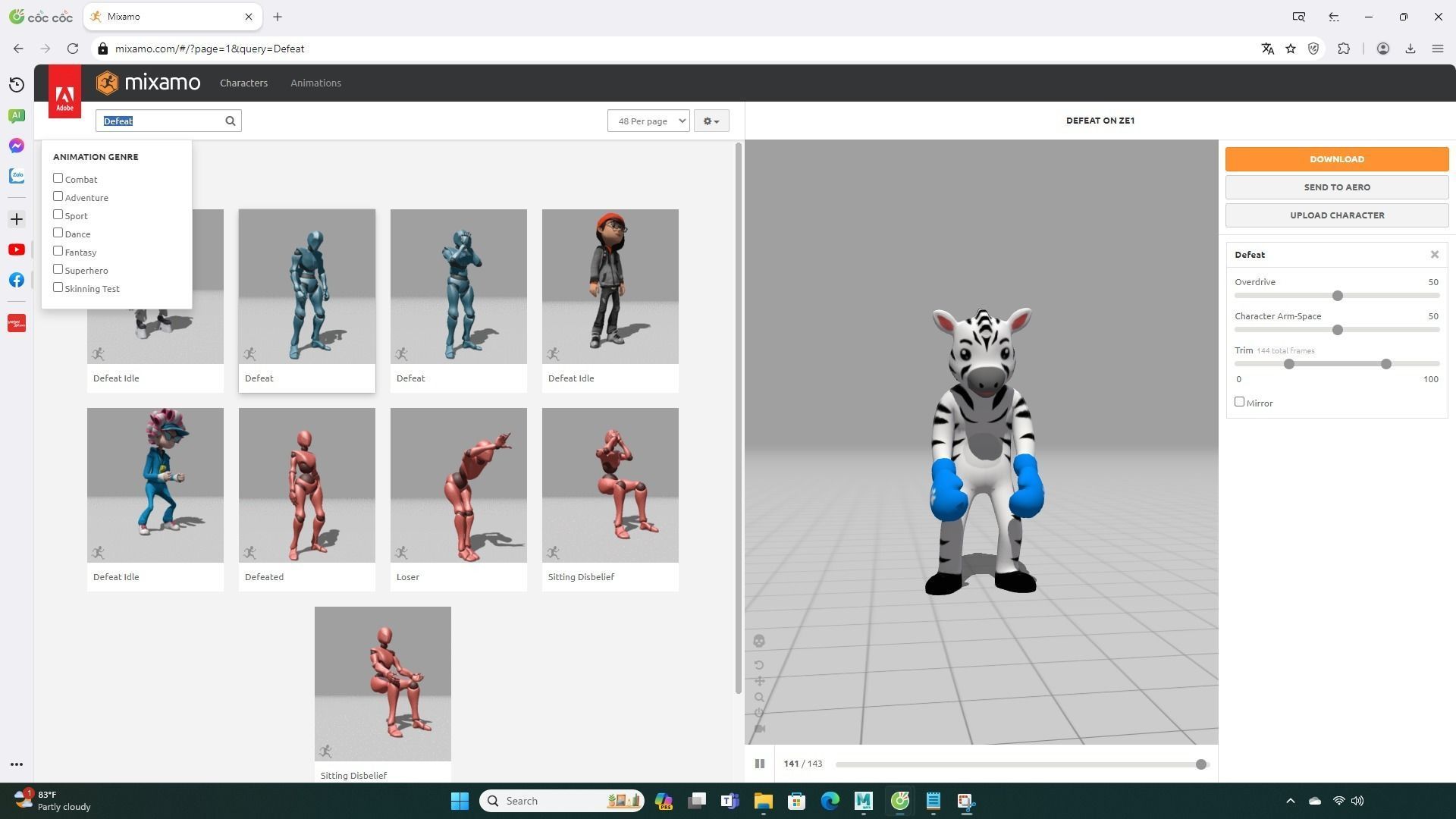Image resolution: width=1456 pixels, height=819 pixels.
Task: Click the rotate camera icon in viewport
Action: click(759, 665)
